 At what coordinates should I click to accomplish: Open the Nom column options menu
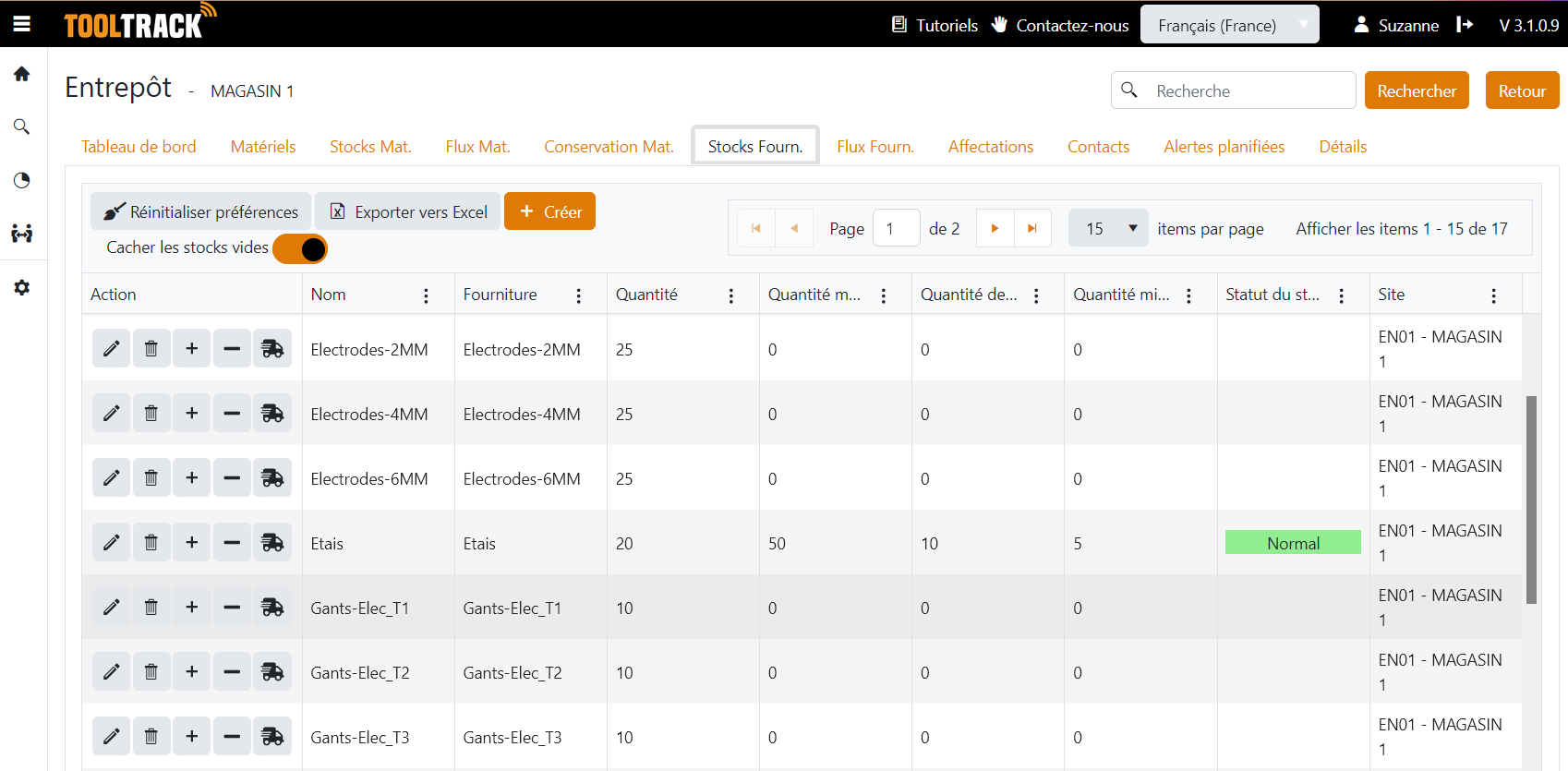point(426,295)
